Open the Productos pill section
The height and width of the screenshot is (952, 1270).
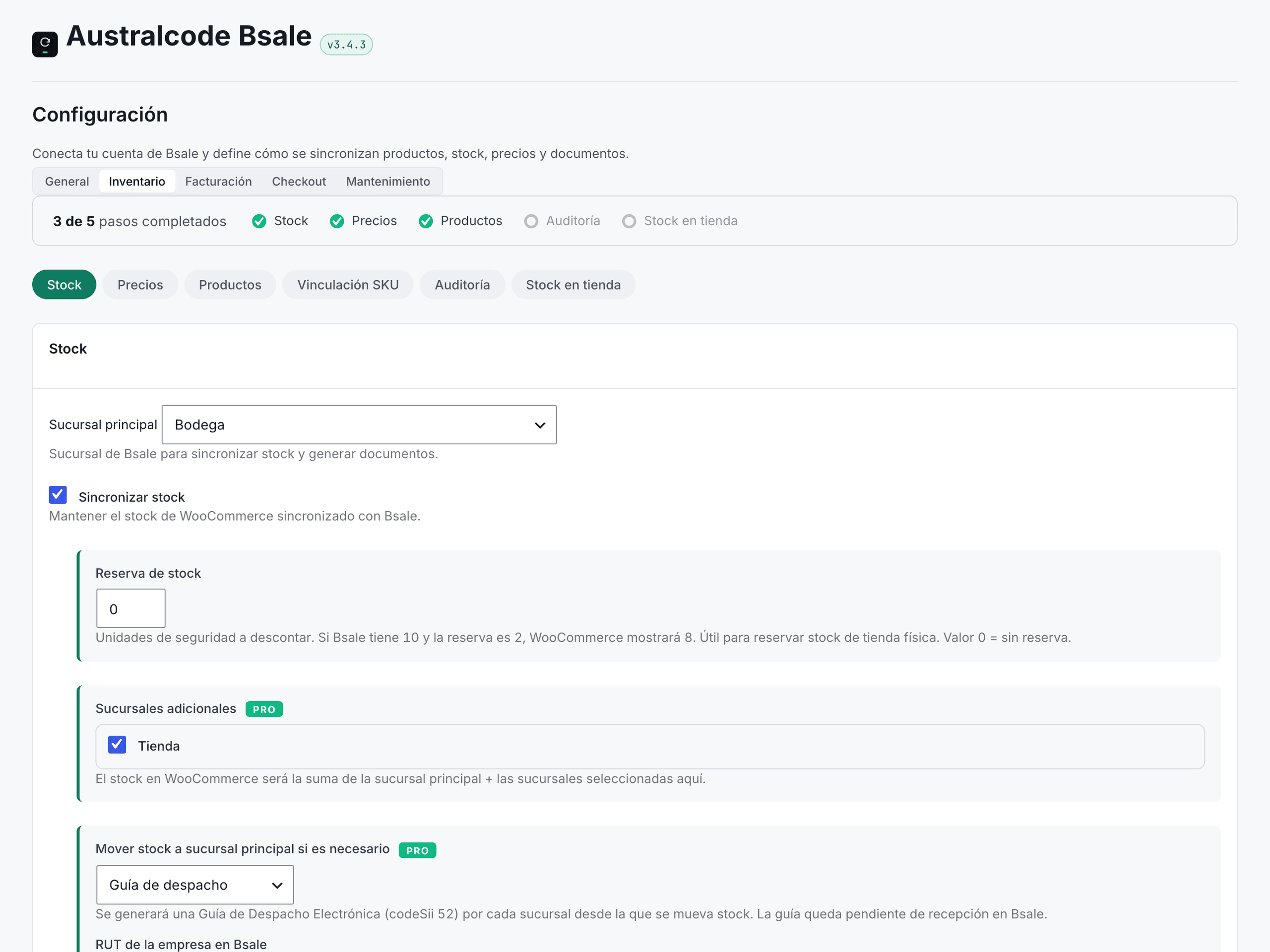(x=230, y=285)
